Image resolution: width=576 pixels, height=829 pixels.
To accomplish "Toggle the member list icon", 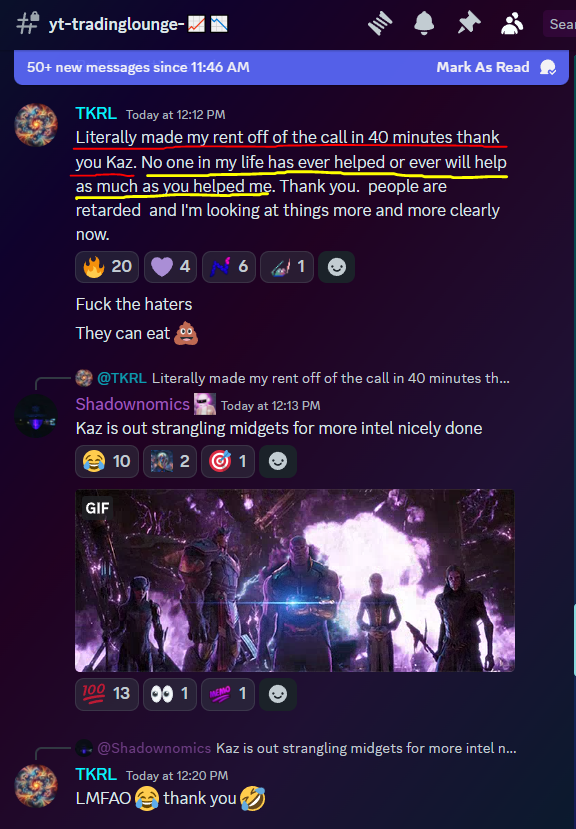I will (x=512, y=24).
